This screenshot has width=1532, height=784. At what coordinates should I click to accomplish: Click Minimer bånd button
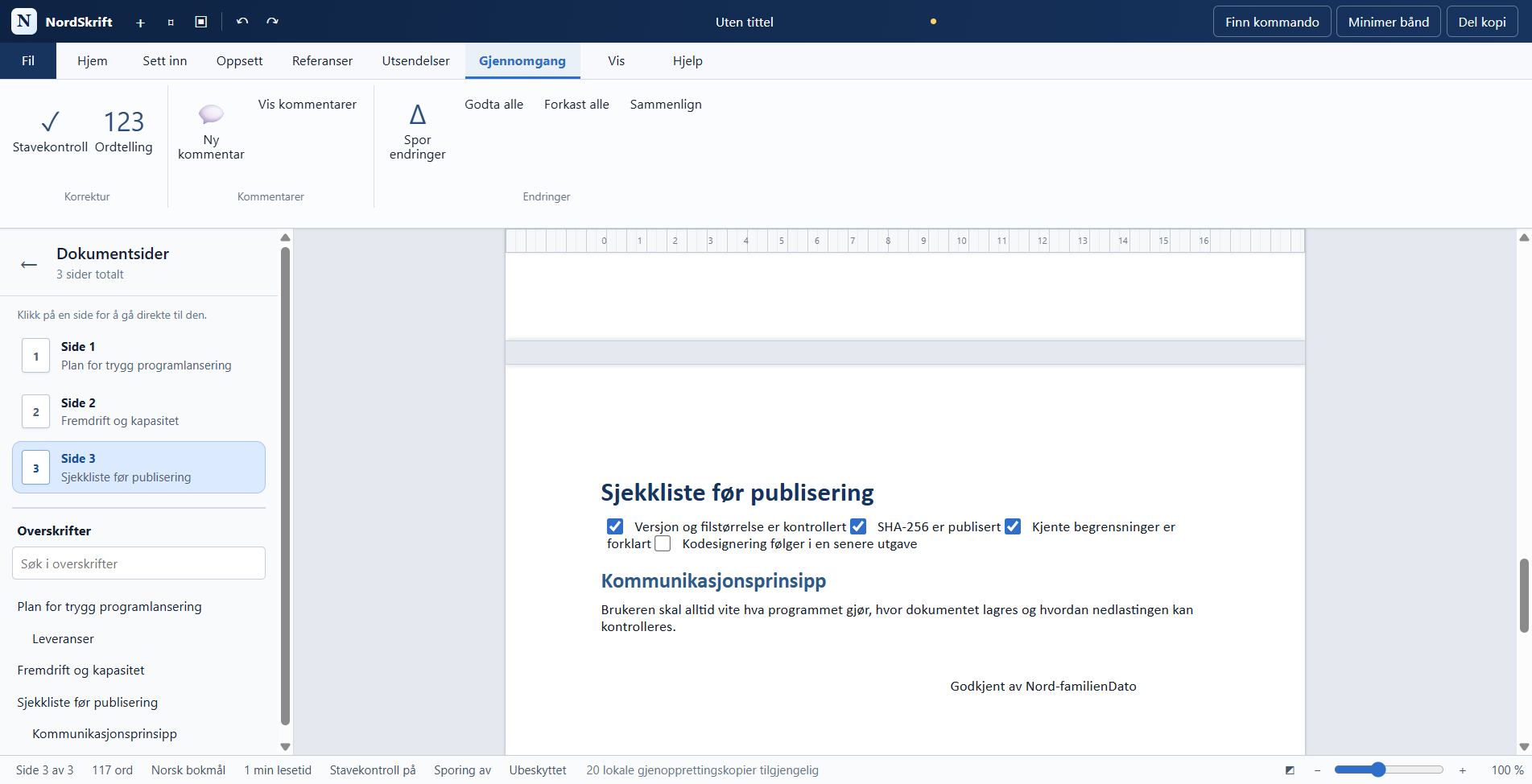[1389, 22]
